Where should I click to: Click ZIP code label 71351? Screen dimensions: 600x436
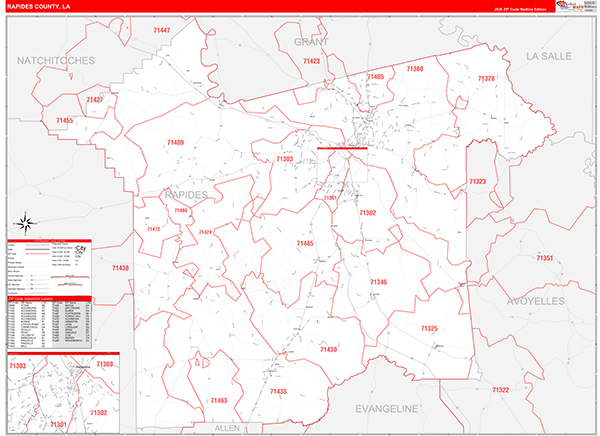point(545,258)
